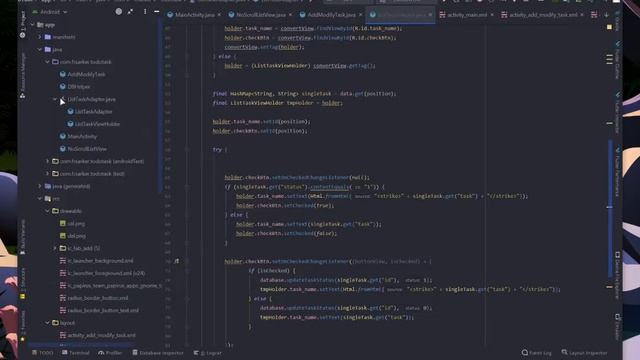This screenshot has height=360, width=640.
Task: Open the Logcat tool window
Action: (x=208, y=353)
